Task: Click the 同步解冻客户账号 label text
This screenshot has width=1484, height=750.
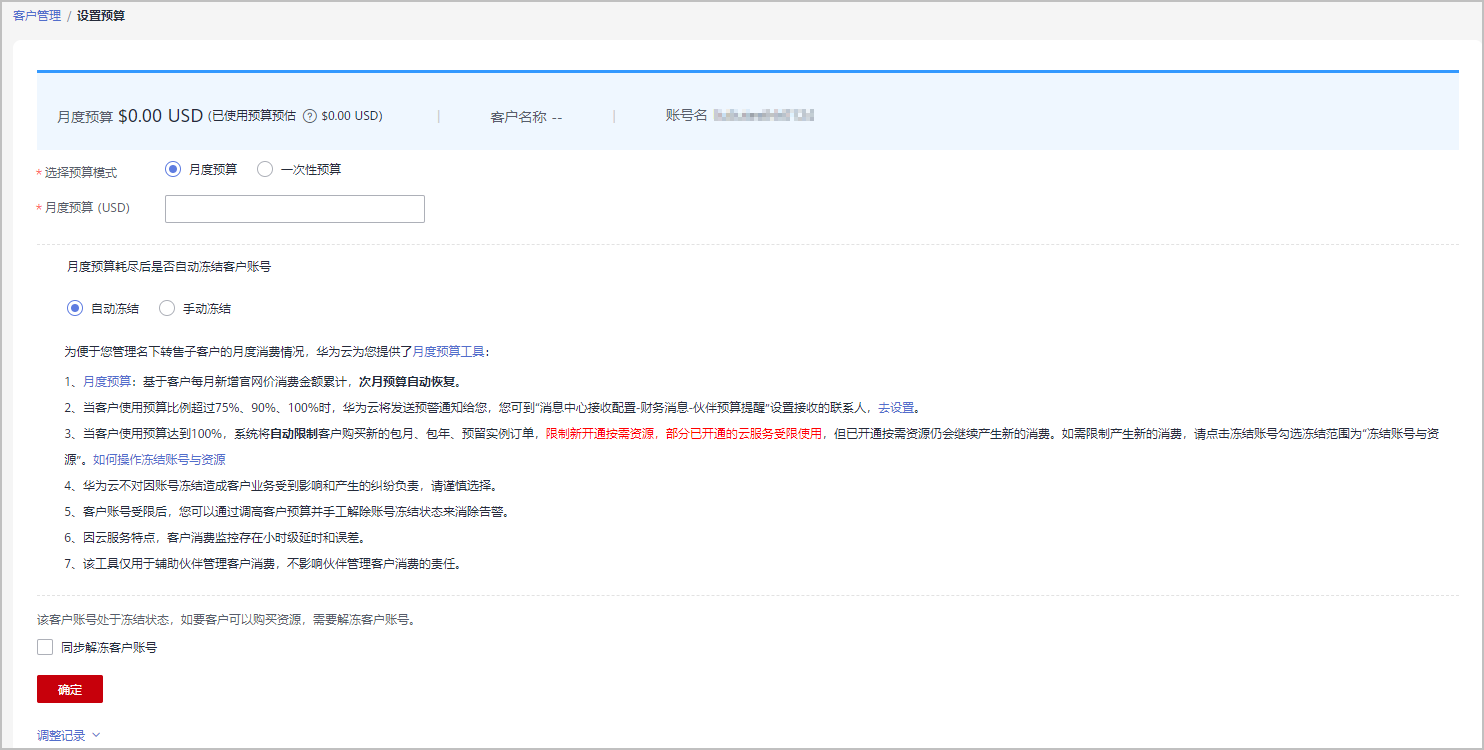Action: (110, 646)
